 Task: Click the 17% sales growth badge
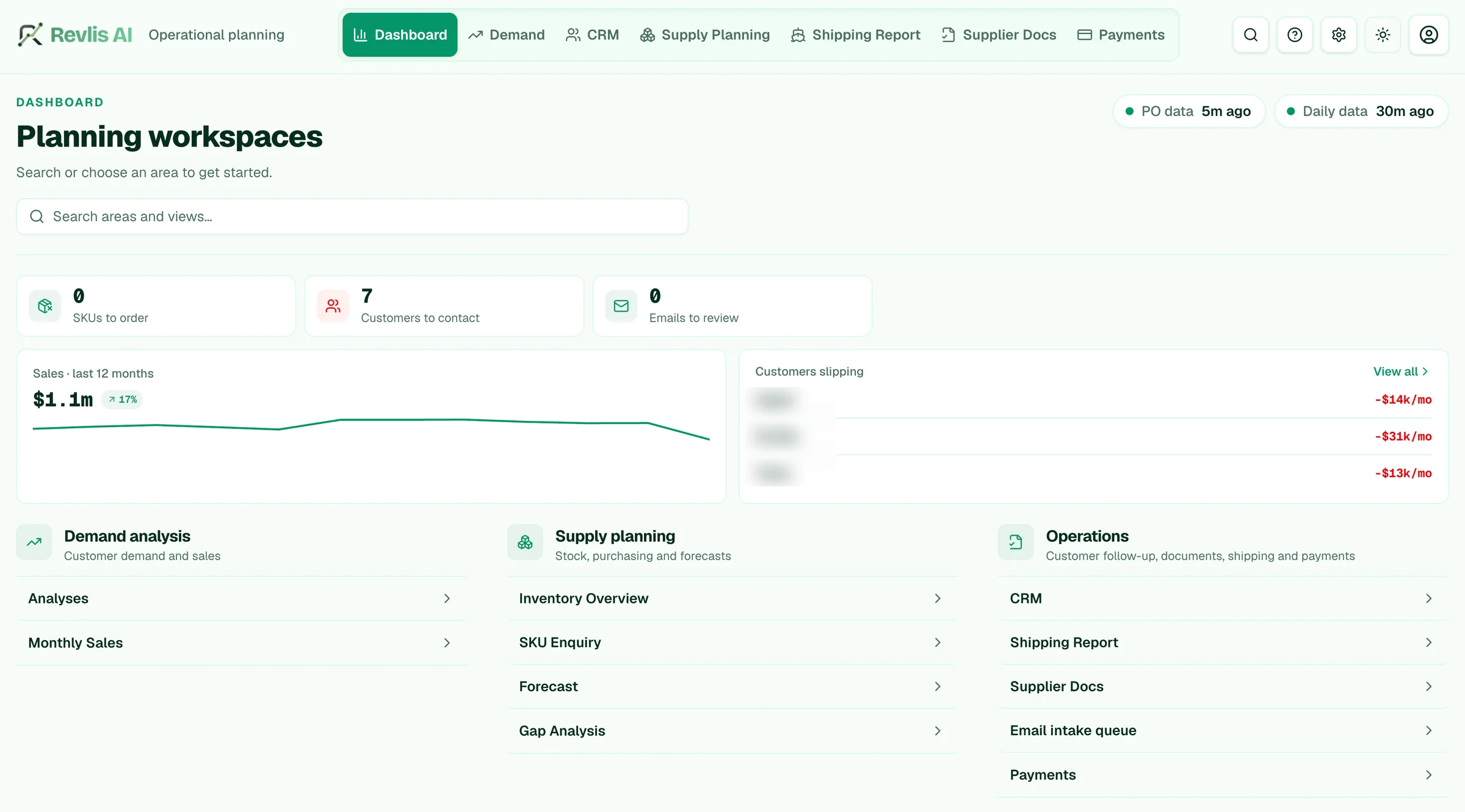[x=122, y=400]
